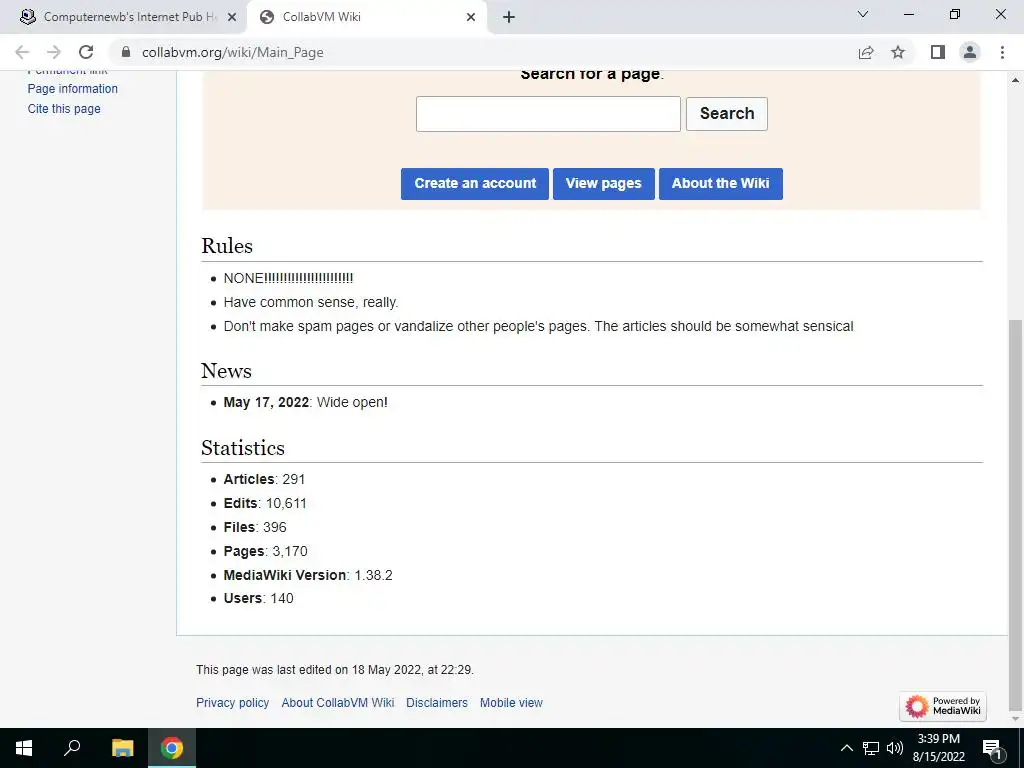Click 'MediaWiki Version: 1.38.2' text

(x=308, y=575)
